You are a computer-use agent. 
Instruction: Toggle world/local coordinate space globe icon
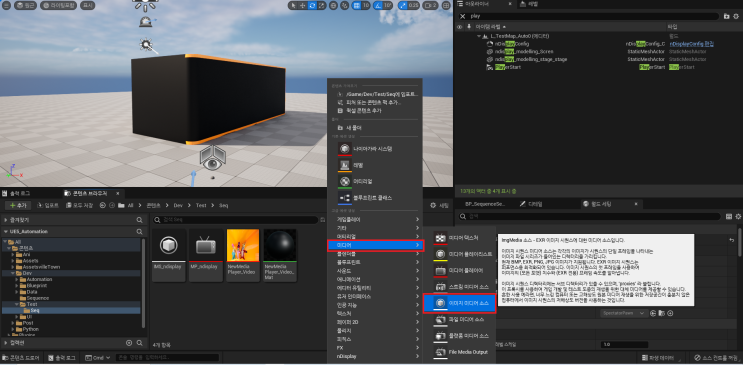coord(333,5)
